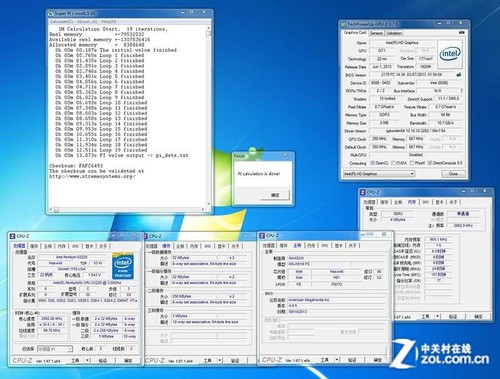The height and width of the screenshot is (379, 500).
Task: Click the DDR3 Memory Type value in GPU-Z
Action: [x=384, y=115]
